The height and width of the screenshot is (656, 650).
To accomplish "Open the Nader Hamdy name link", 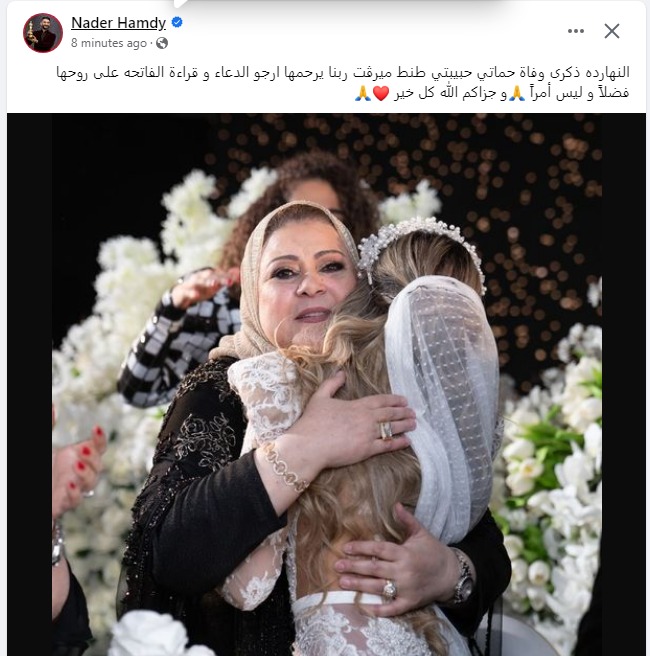I will pos(118,23).
